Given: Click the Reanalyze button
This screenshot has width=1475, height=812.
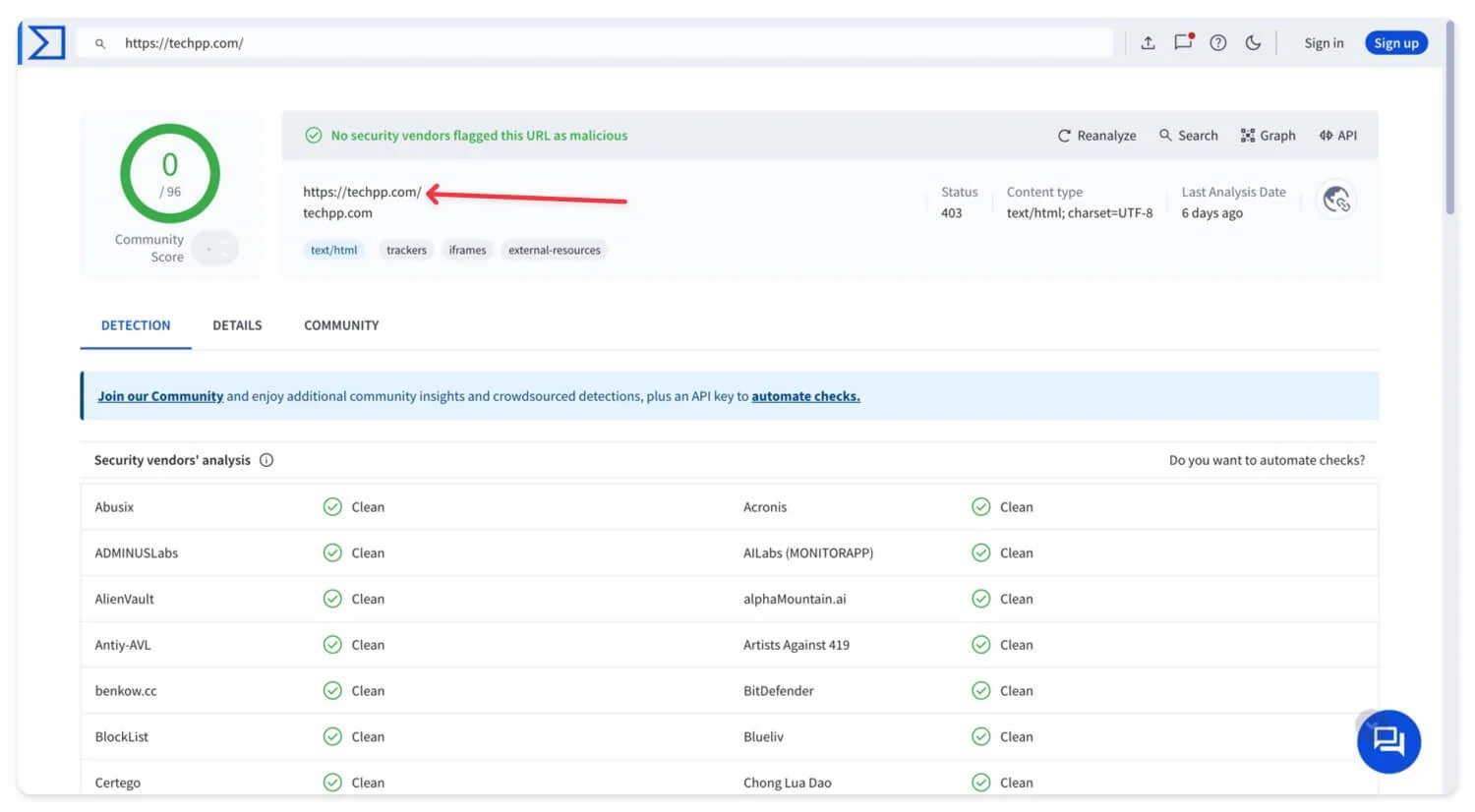Looking at the screenshot, I should coord(1096,136).
